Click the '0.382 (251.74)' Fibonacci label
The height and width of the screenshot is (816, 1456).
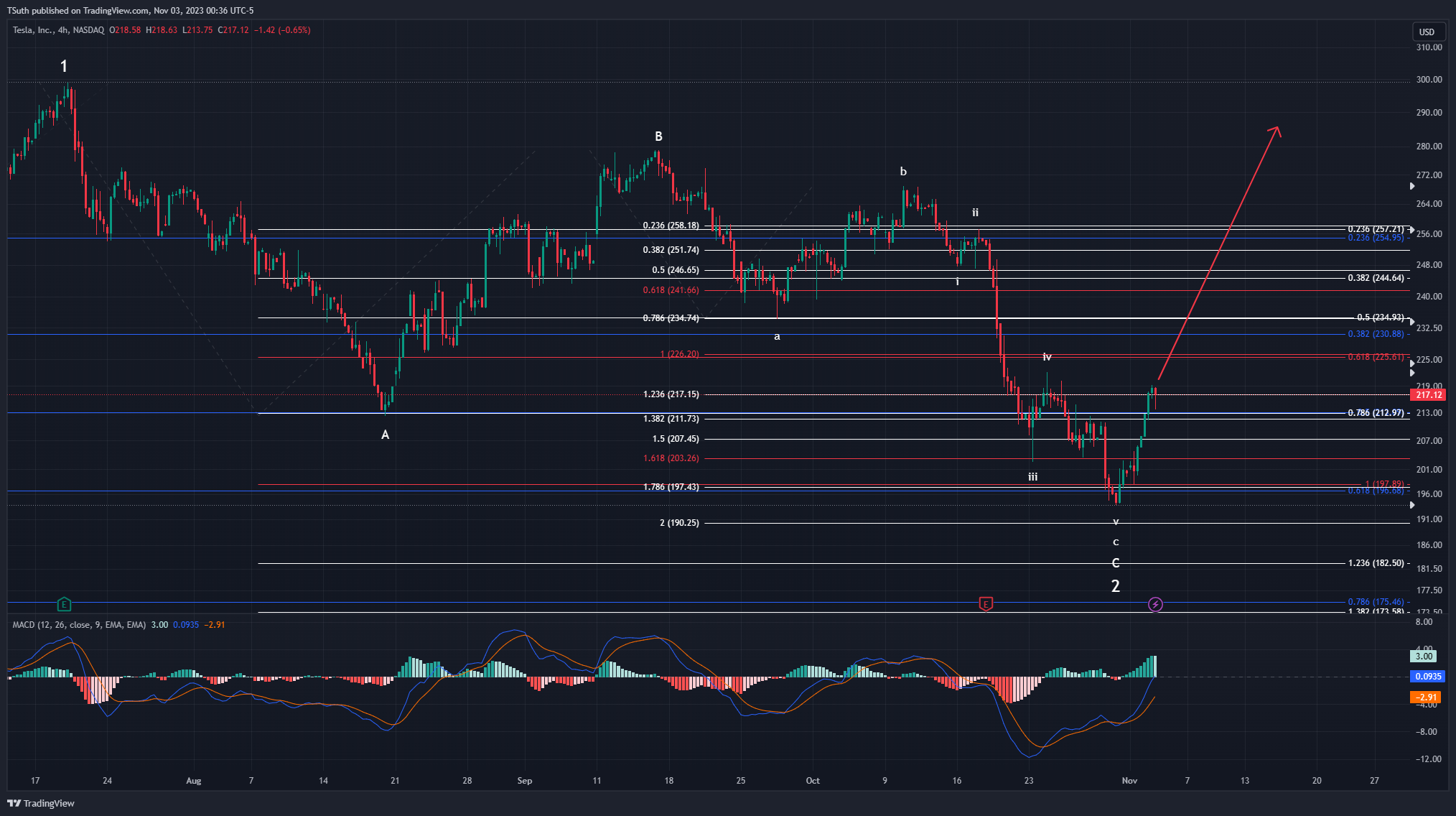[x=671, y=250]
